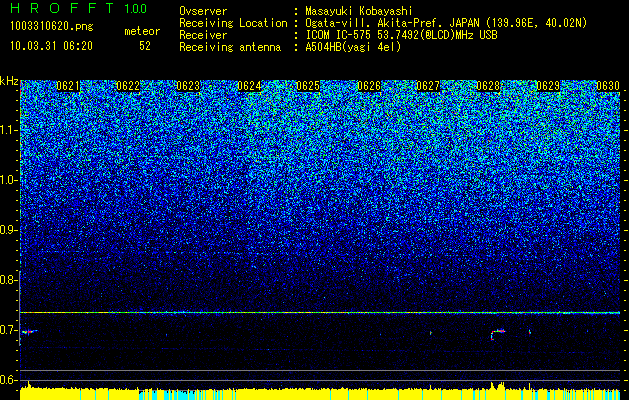Click the HROFFT 1.0.0 title text
This screenshot has height=400, width=629.
pos(79,8)
